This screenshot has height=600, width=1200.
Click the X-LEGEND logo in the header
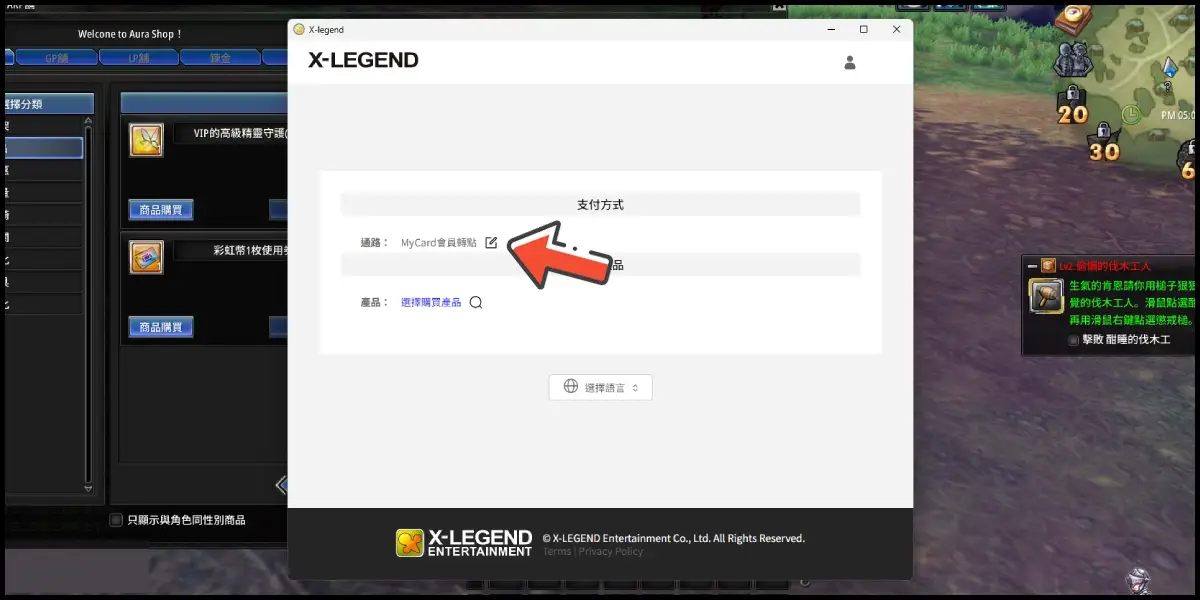(x=364, y=60)
